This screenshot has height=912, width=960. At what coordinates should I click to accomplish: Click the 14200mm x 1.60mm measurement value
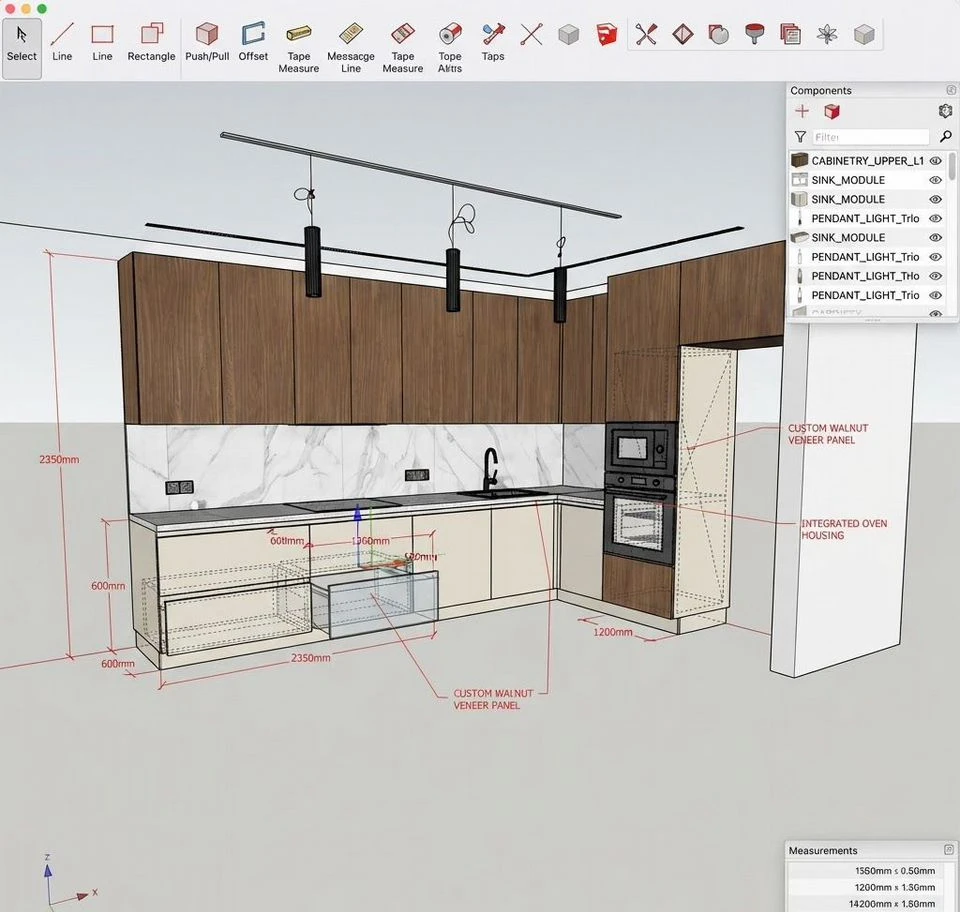tap(891, 903)
